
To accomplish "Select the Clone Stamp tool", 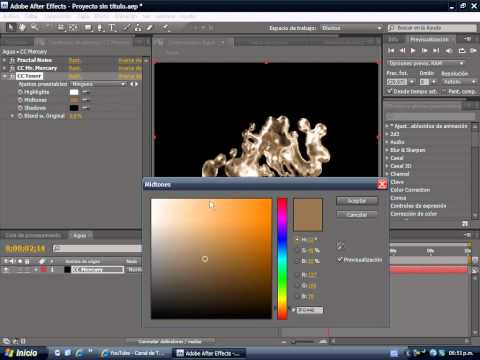I will point(138,28).
